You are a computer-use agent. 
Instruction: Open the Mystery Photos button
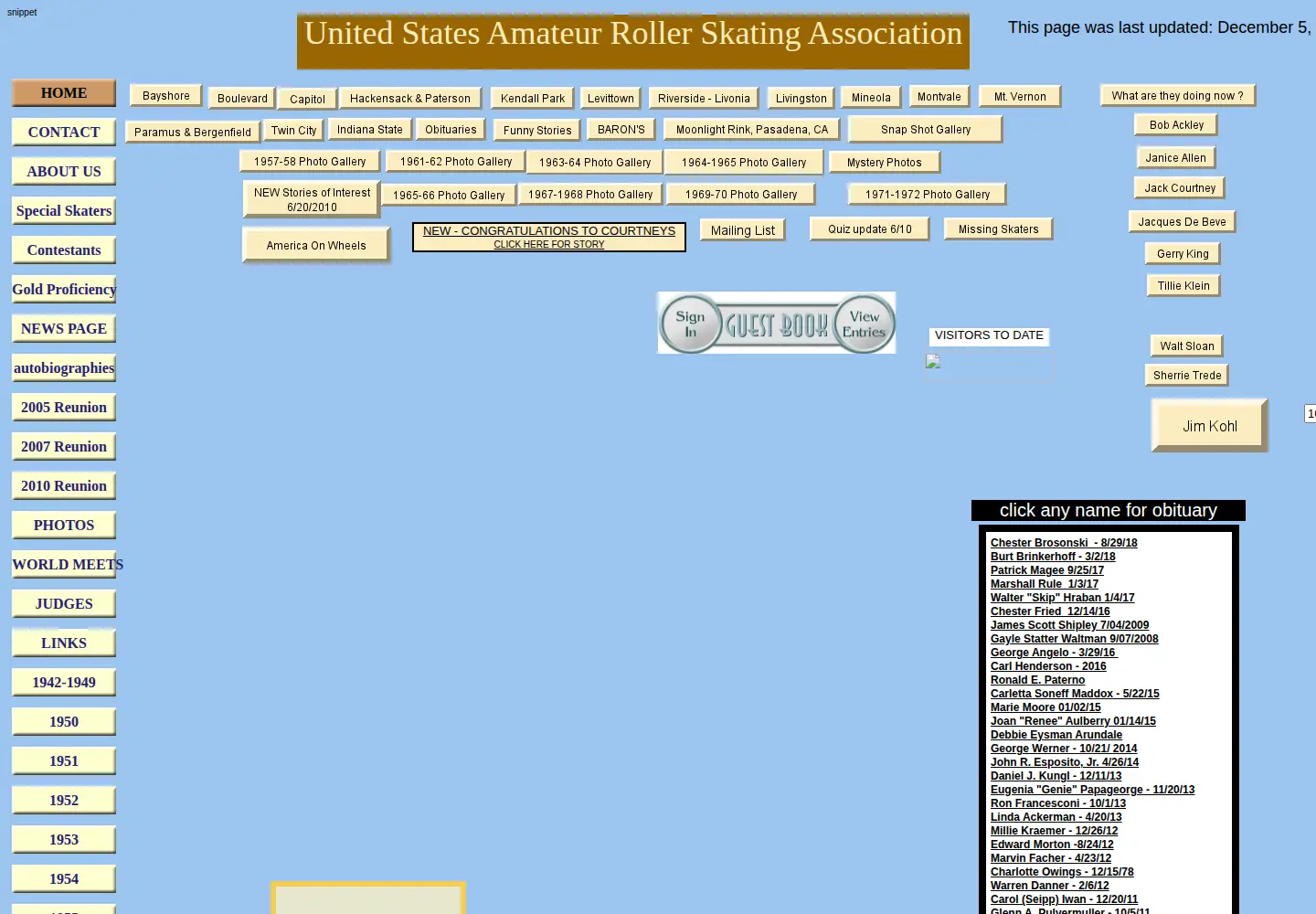coord(885,163)
